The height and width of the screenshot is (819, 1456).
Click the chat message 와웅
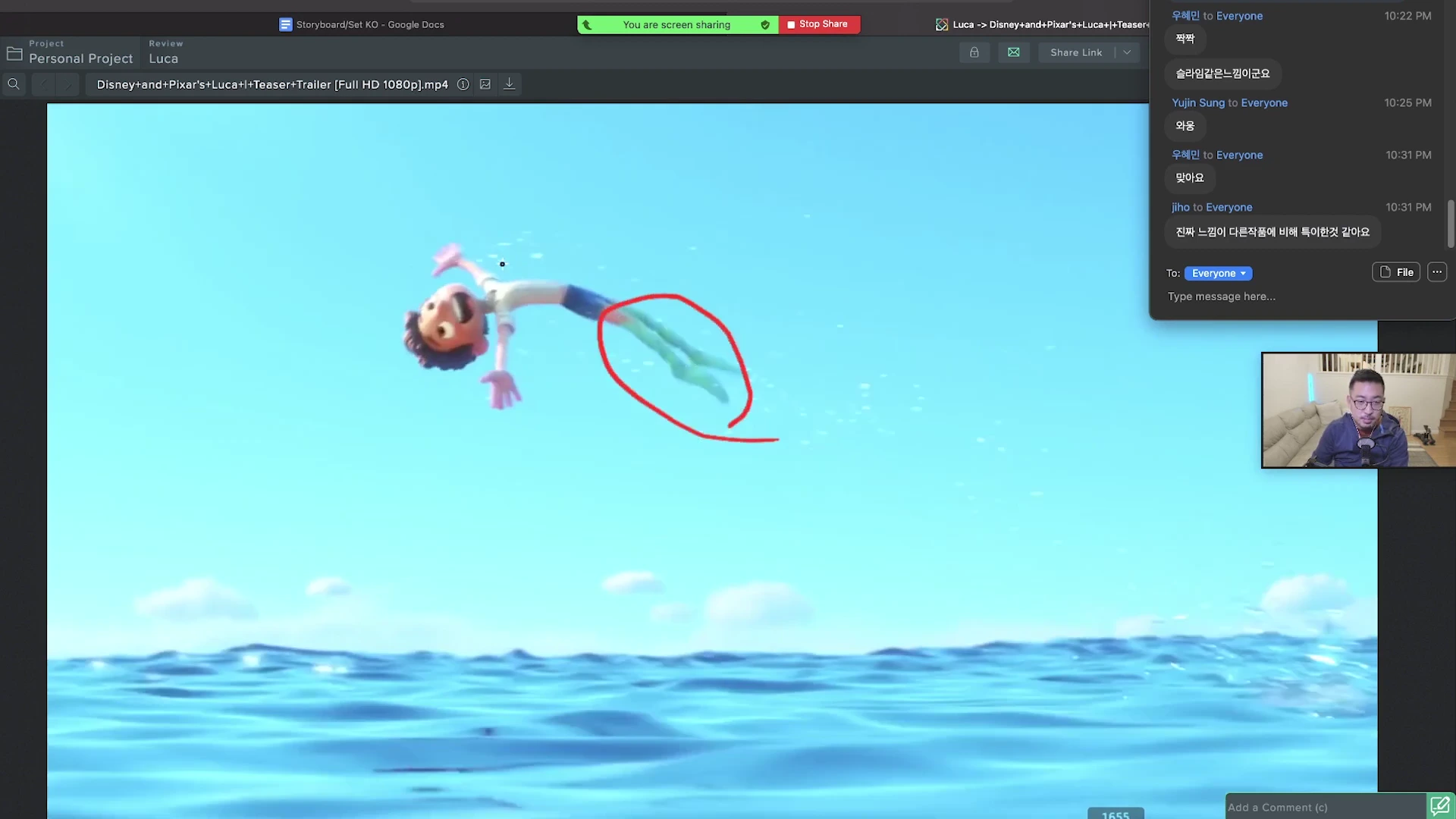click(x=1185, y=126)
